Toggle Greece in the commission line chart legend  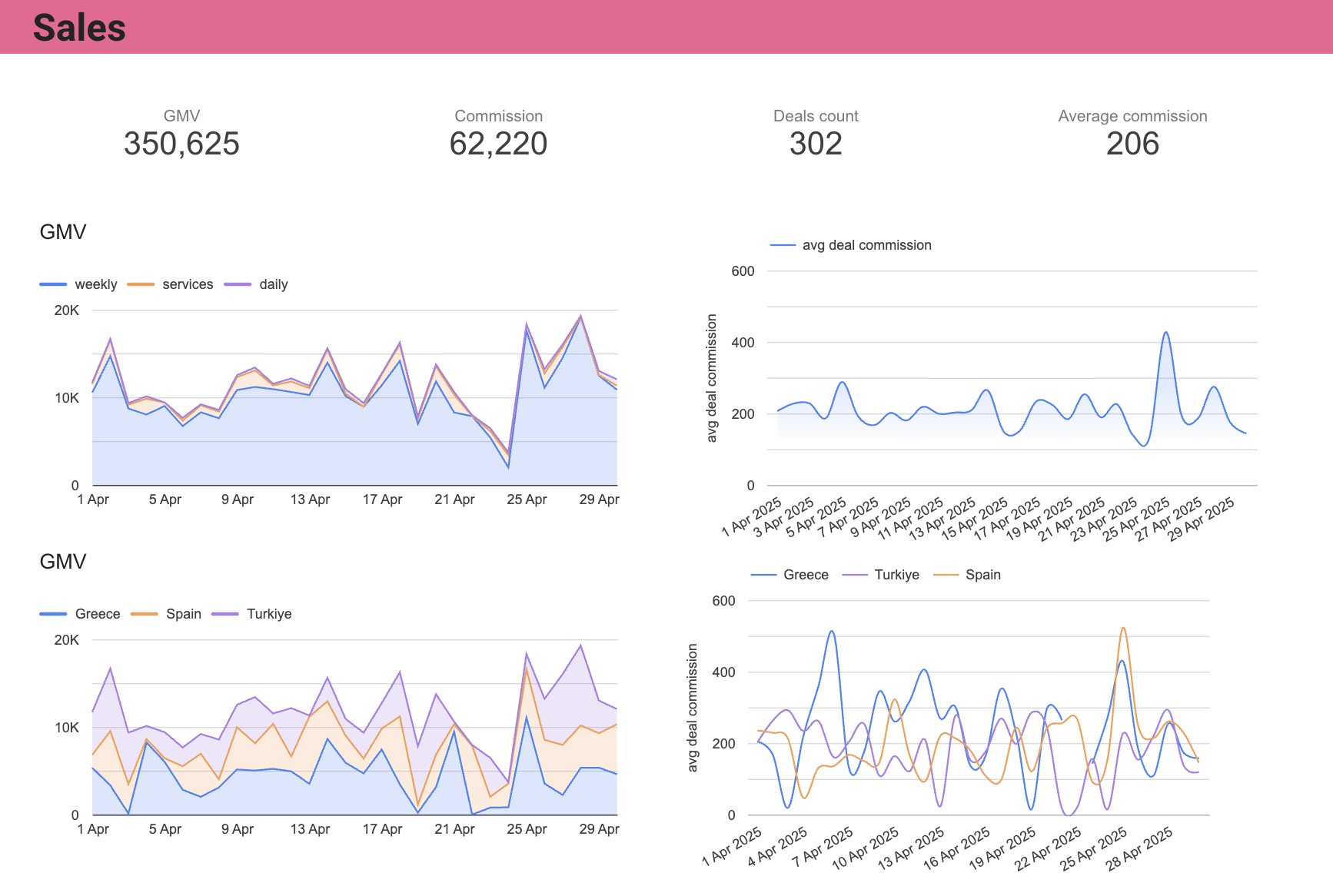[789, 575]
